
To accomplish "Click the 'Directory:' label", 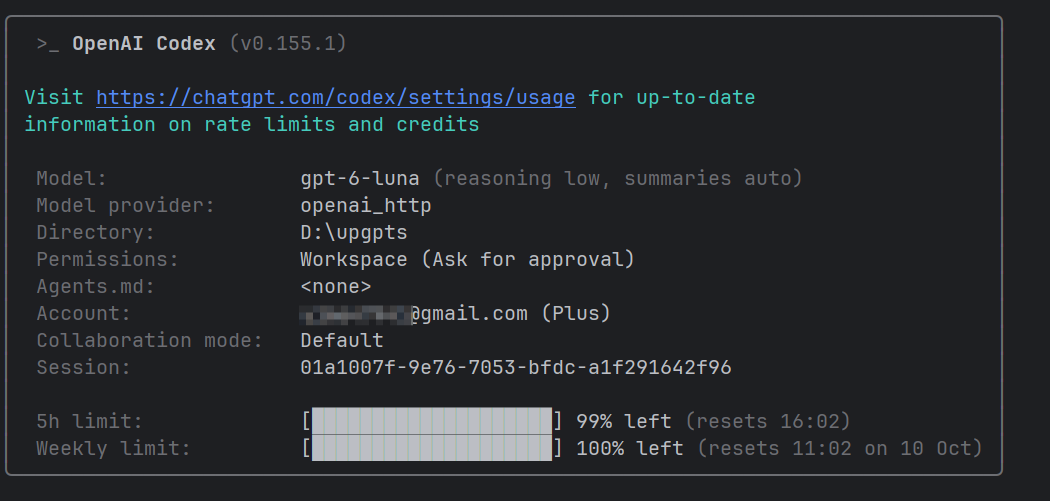I will (95, 232).
